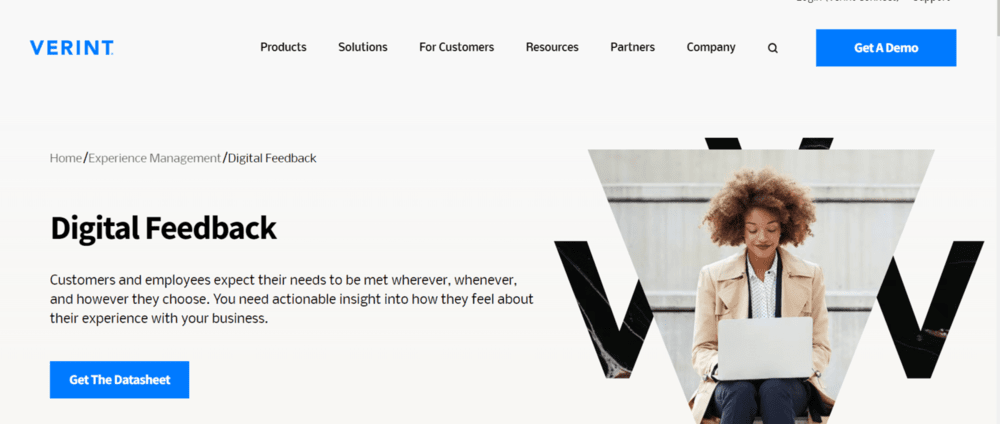Click the Verint logo

click(x=71, y=48)
